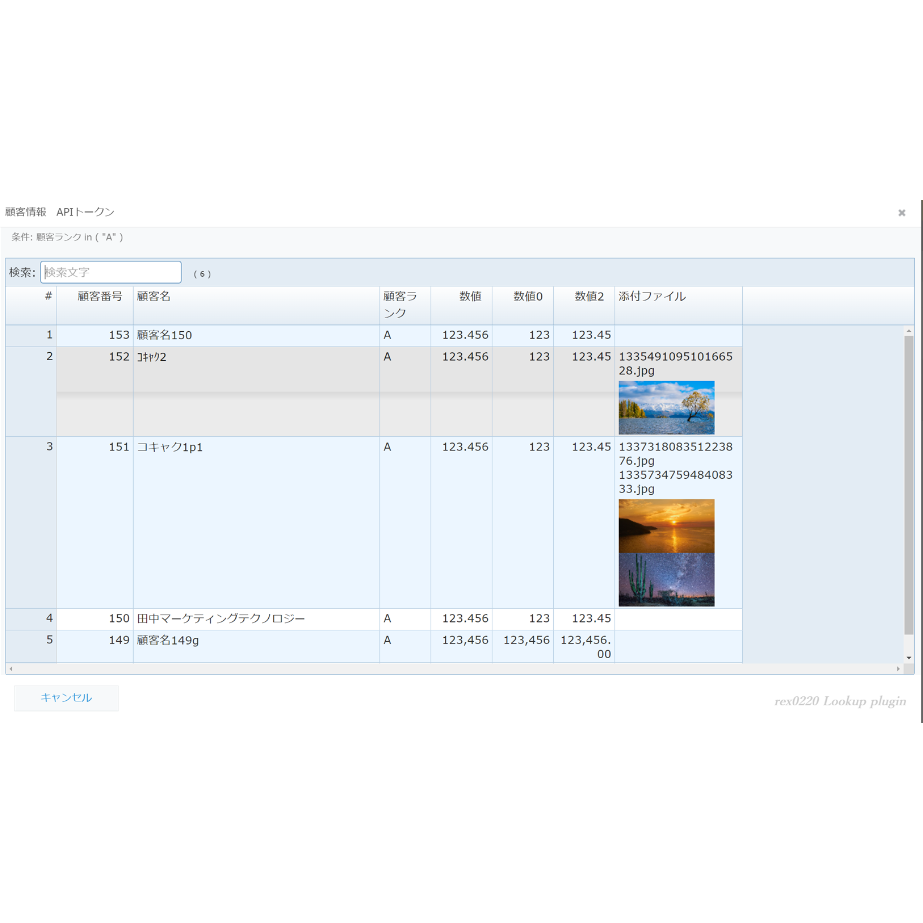Image resolution: width=923 pixels, height=923 pixels.
Task: Click the horizontal scrollbar right arrow
Action: tap(898, 669)
